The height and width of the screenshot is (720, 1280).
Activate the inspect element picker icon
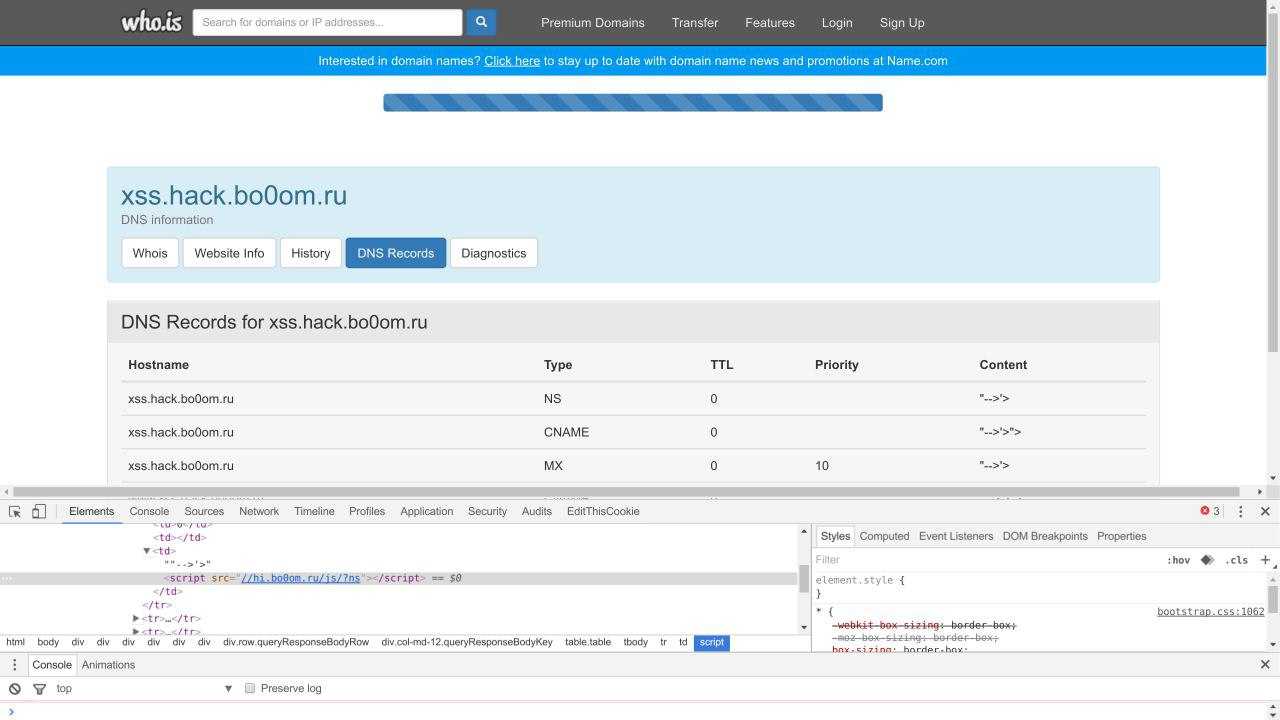[x=15, y=511]
